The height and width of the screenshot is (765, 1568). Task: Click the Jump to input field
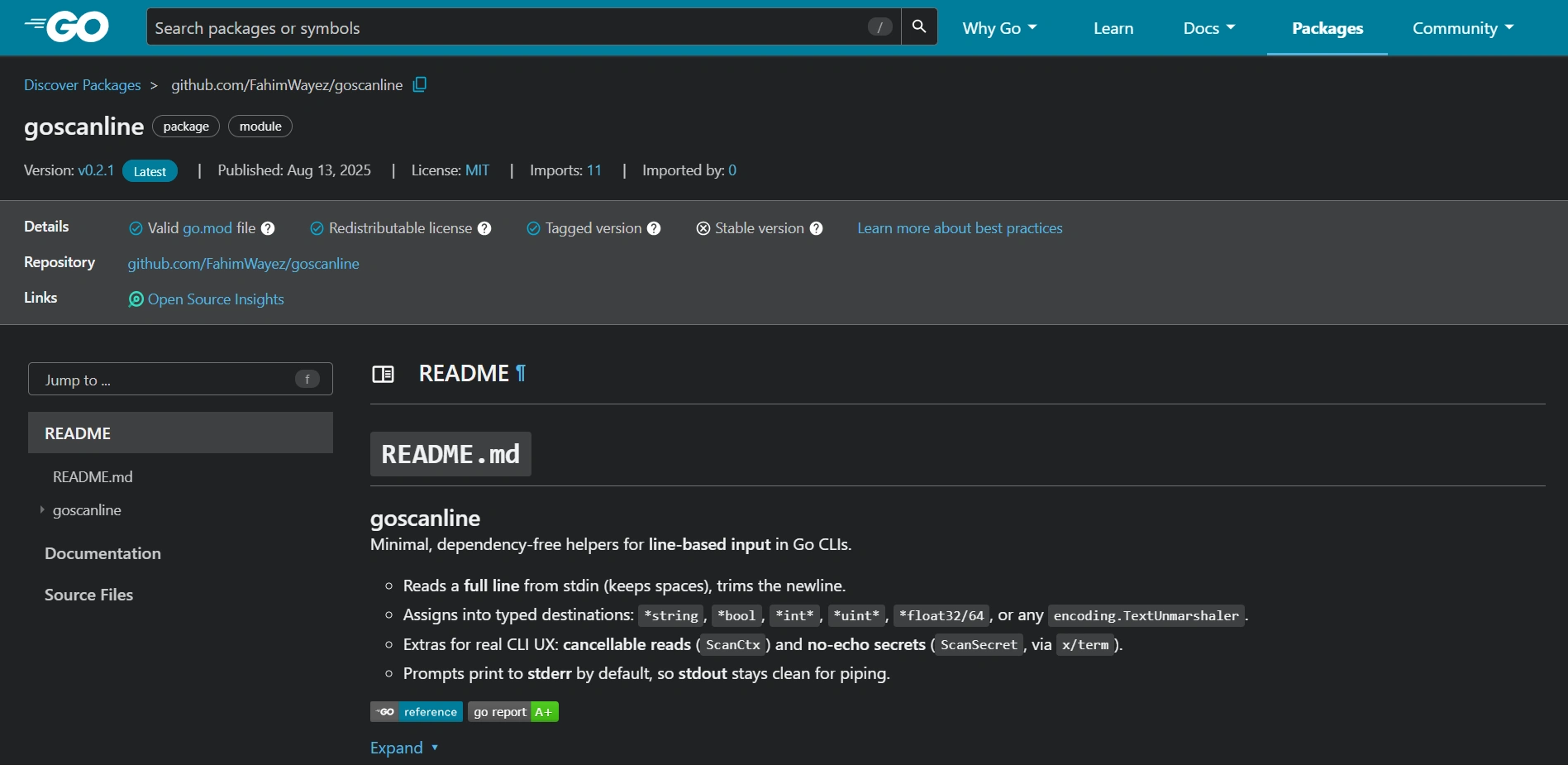[180, 379]
